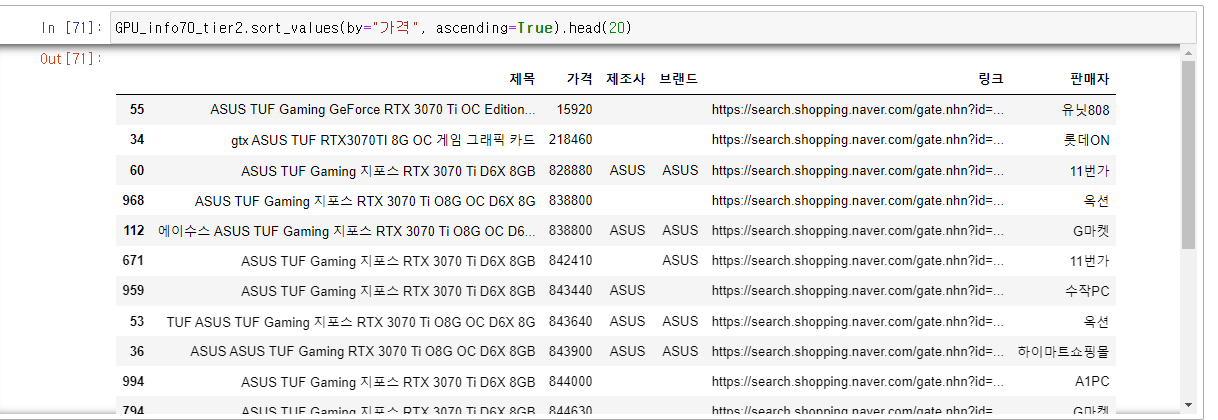Click seller 옥션 in row 968

[x=1097, y=200]
